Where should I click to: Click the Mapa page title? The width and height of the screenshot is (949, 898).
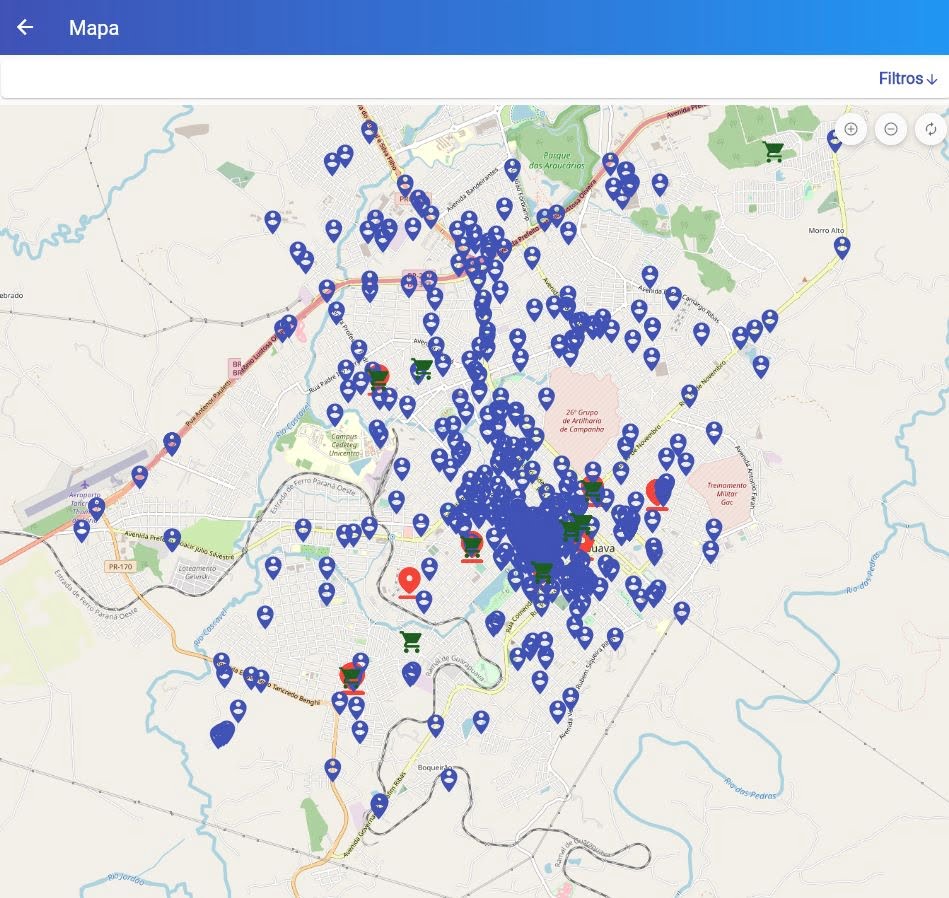click(94, 28)
